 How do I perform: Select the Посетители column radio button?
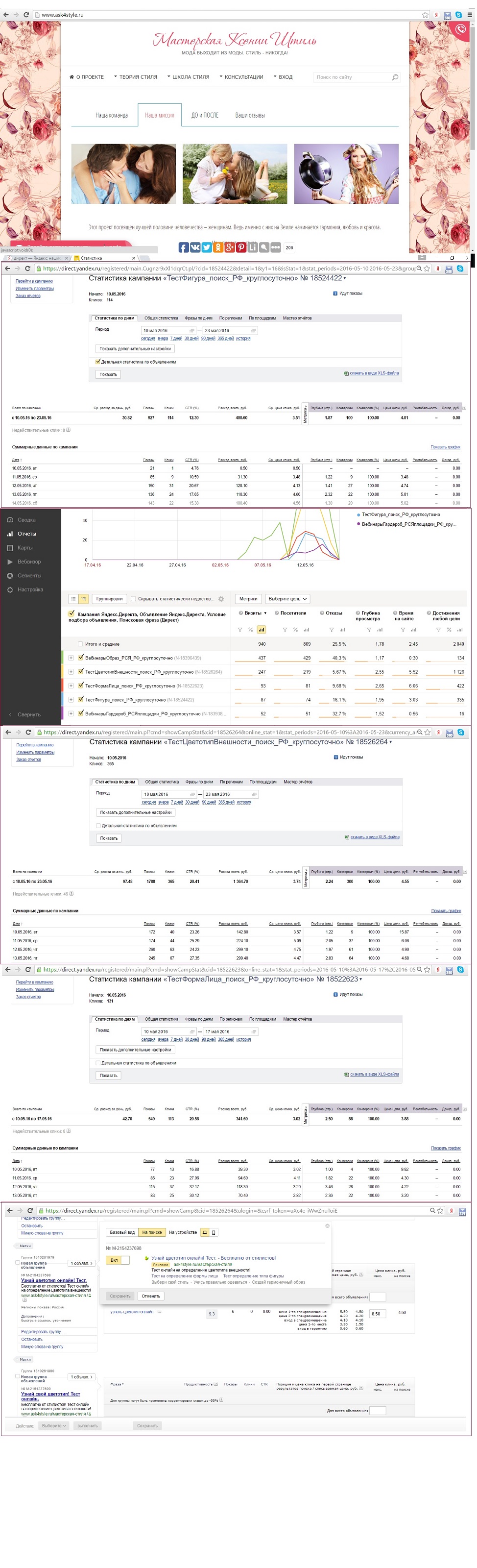coord(277,614)
